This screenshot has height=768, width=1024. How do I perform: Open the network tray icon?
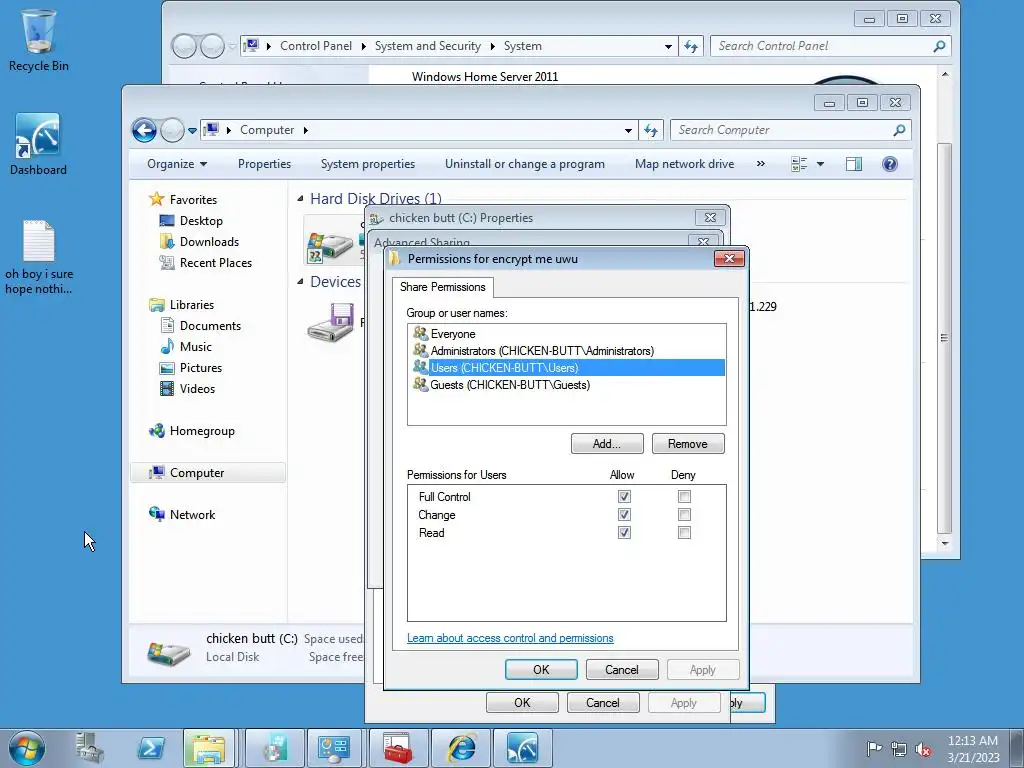pos(899,748)
